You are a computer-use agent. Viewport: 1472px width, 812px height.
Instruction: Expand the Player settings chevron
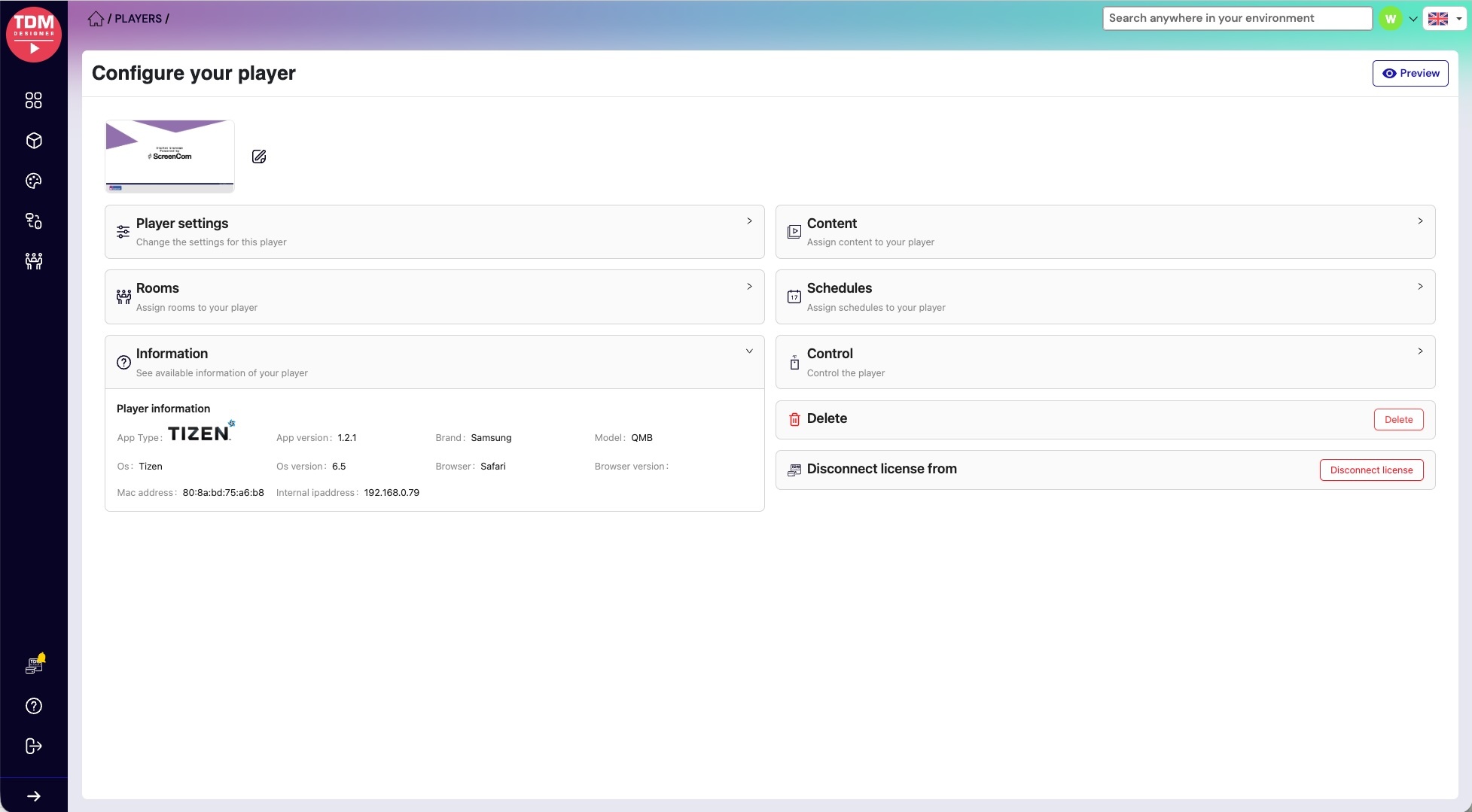pyautogui.click(x=749, y=221)
